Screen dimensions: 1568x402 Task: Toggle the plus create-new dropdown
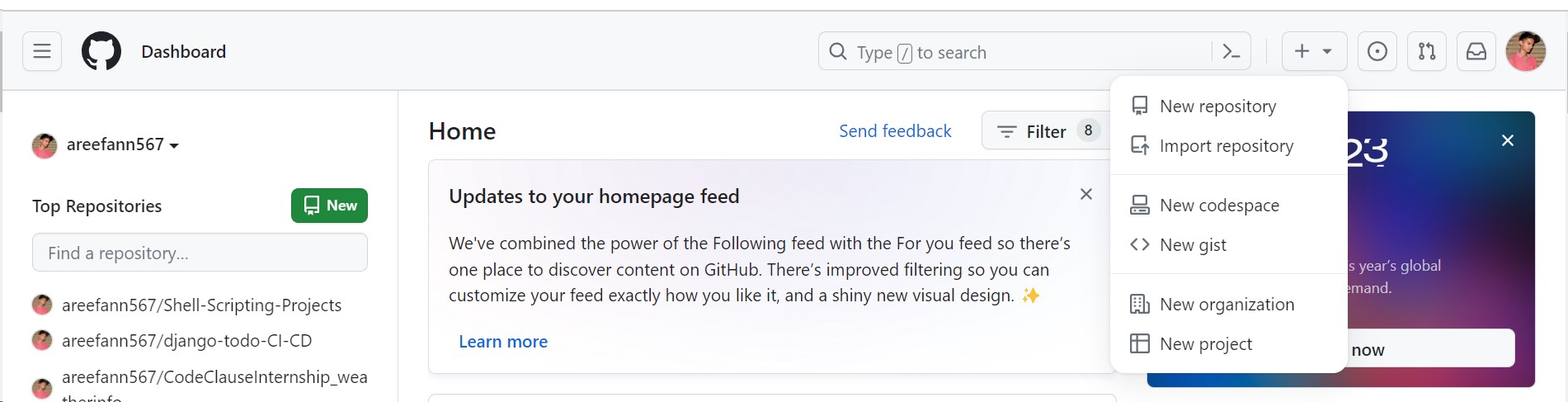[x=1314, y=51]
